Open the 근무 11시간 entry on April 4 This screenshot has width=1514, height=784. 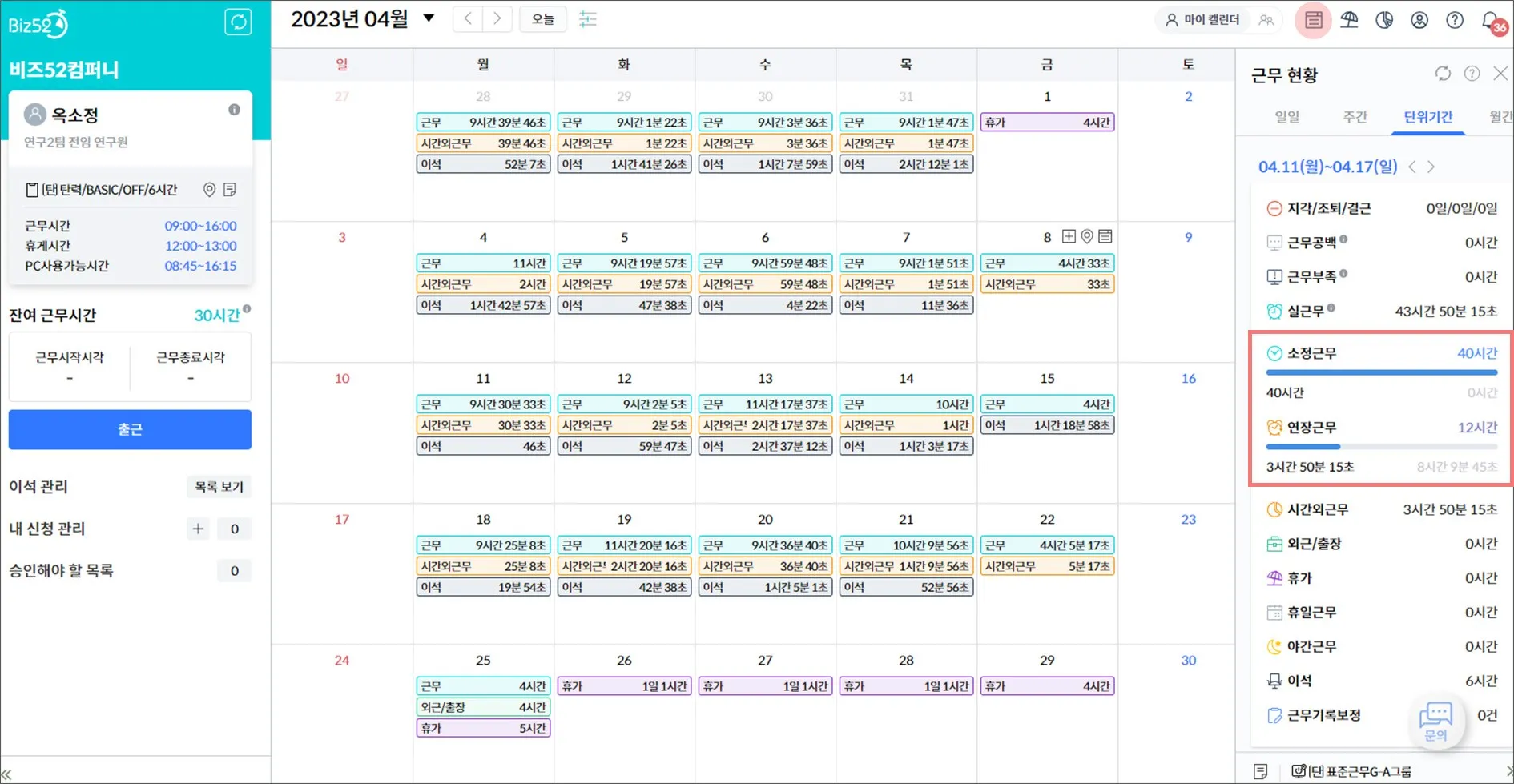click(x=483, y=263)
